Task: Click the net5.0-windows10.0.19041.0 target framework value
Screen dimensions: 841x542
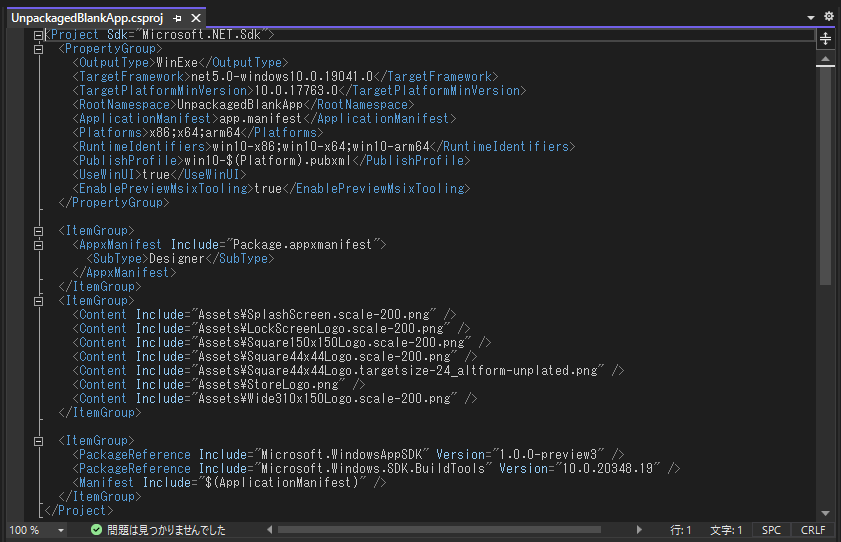Action: (282, 77)
